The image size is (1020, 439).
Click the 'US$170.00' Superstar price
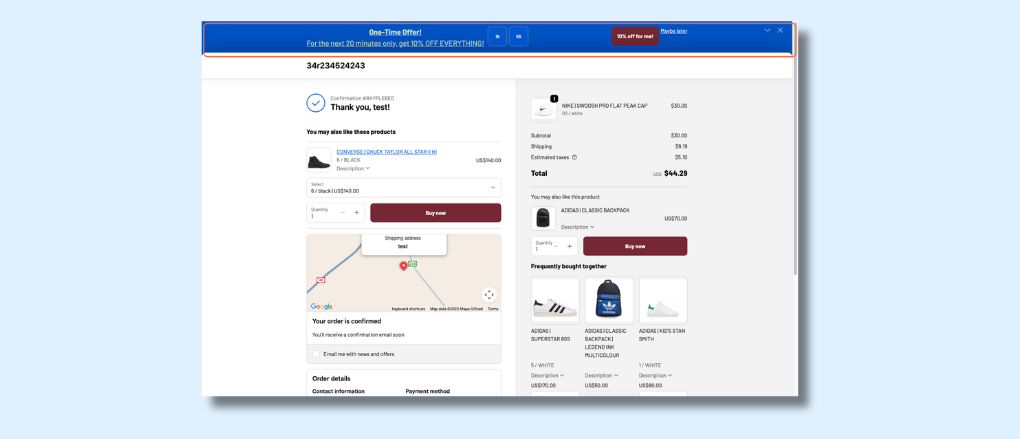pos(542,385)
